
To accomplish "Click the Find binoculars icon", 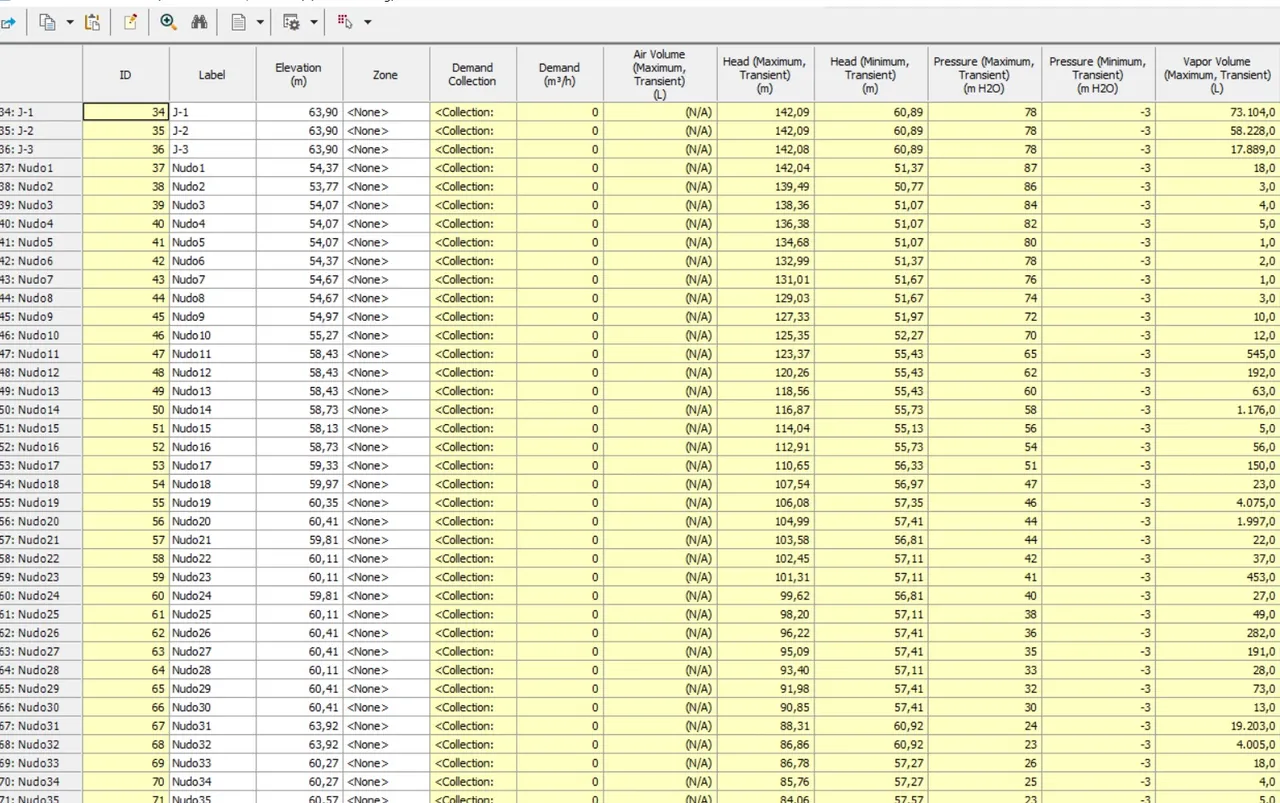I will tap(199, 22).
